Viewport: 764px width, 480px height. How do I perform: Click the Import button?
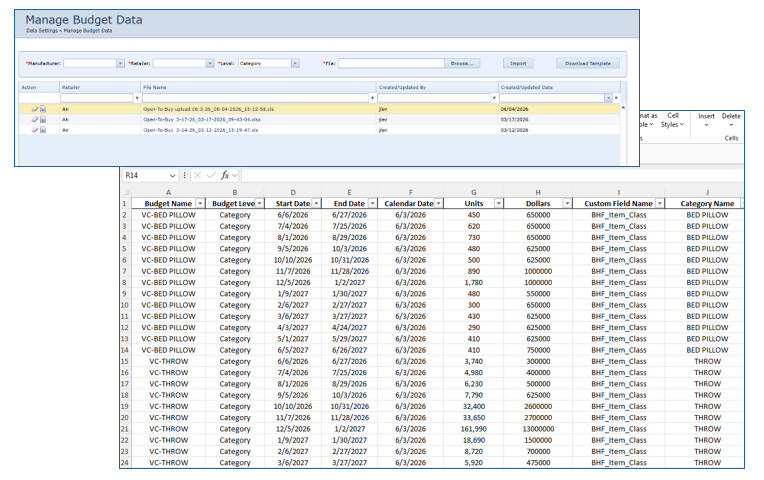(x=518, y=63)
